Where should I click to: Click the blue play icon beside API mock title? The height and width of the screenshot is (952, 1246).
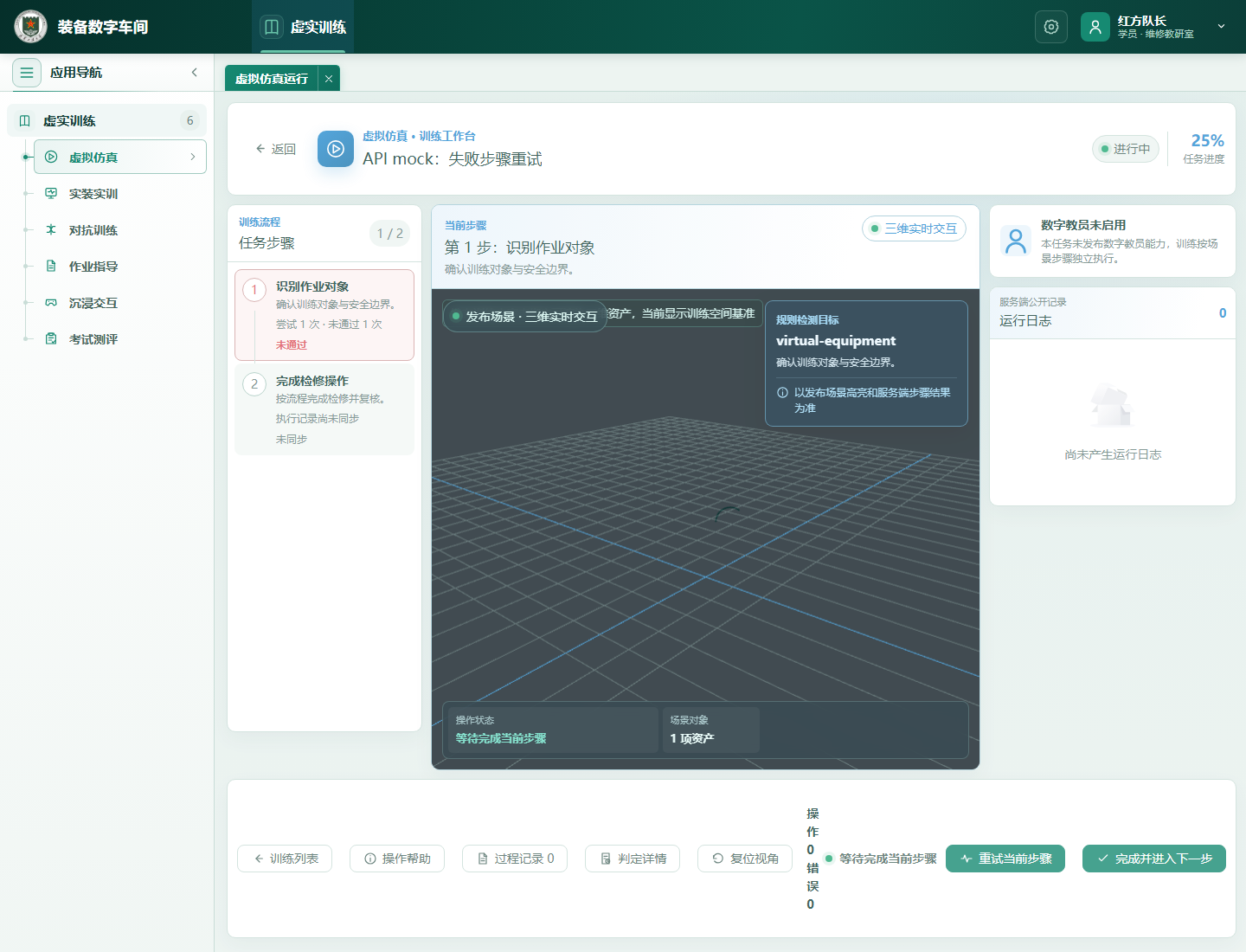336,149
